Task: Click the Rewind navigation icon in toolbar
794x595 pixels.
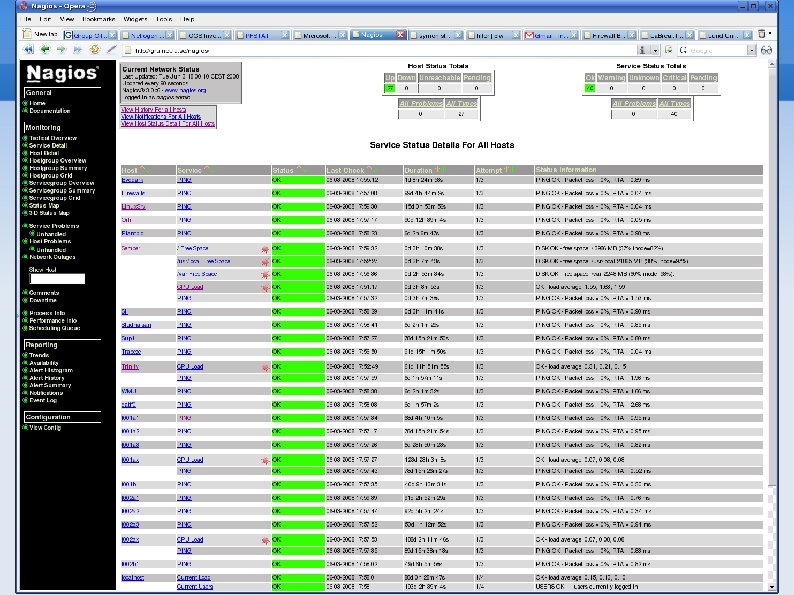Action: 28,50
